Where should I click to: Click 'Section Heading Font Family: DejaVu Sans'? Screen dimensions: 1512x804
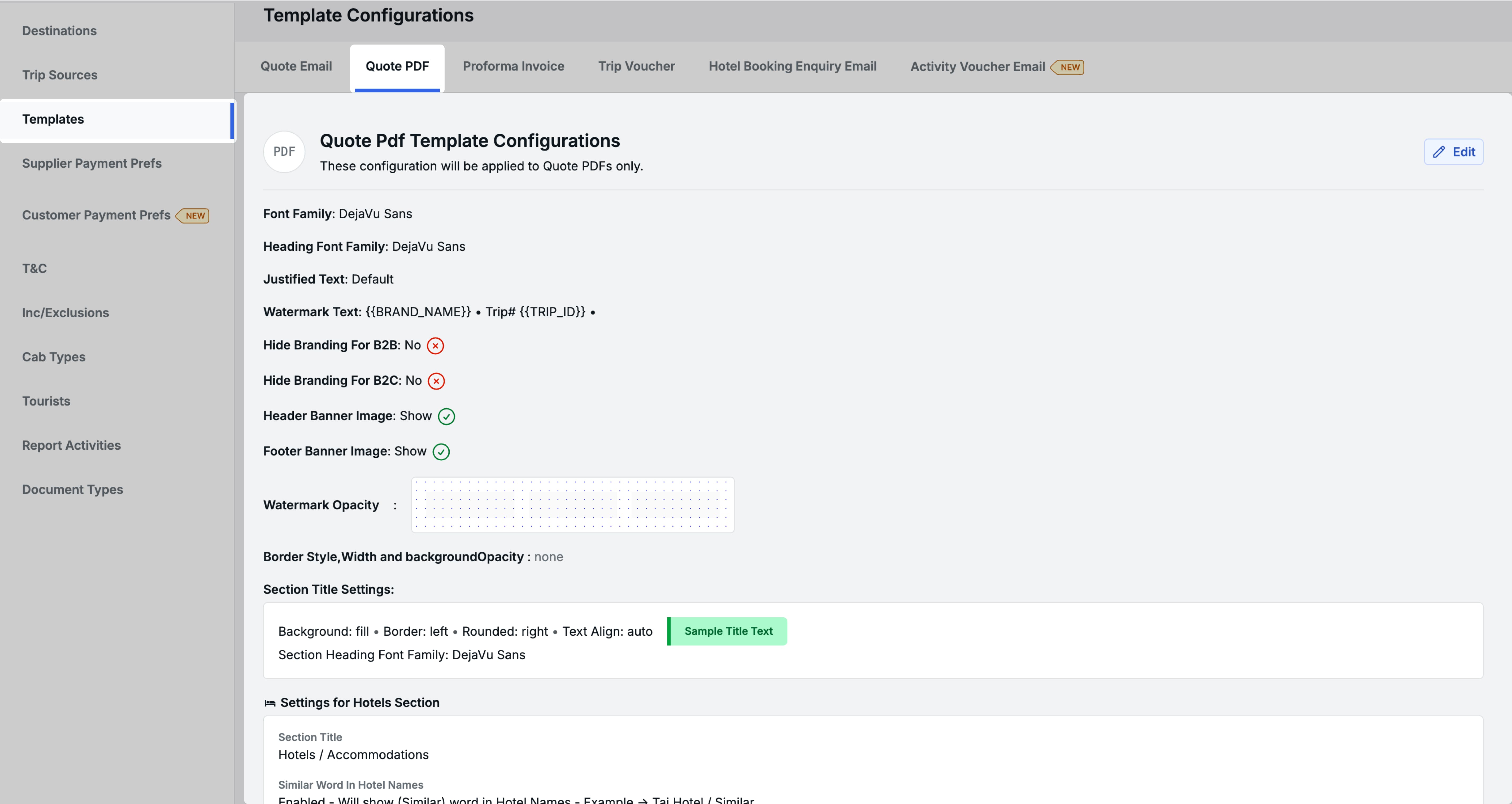pyautogui.click(x=402, y=655)
